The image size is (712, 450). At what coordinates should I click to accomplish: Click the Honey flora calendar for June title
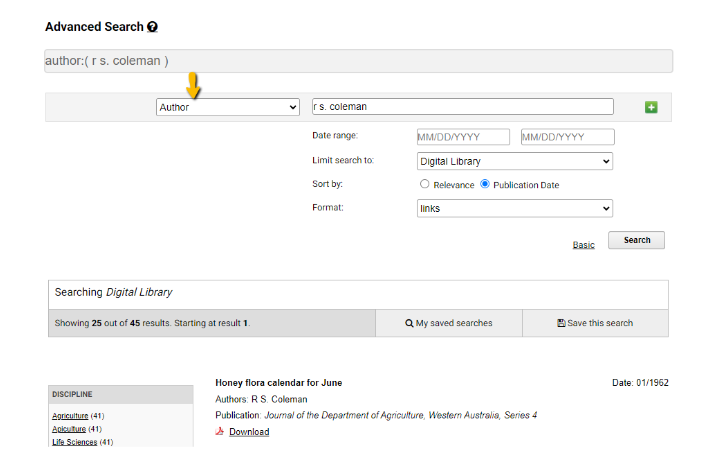coord(278,383)
